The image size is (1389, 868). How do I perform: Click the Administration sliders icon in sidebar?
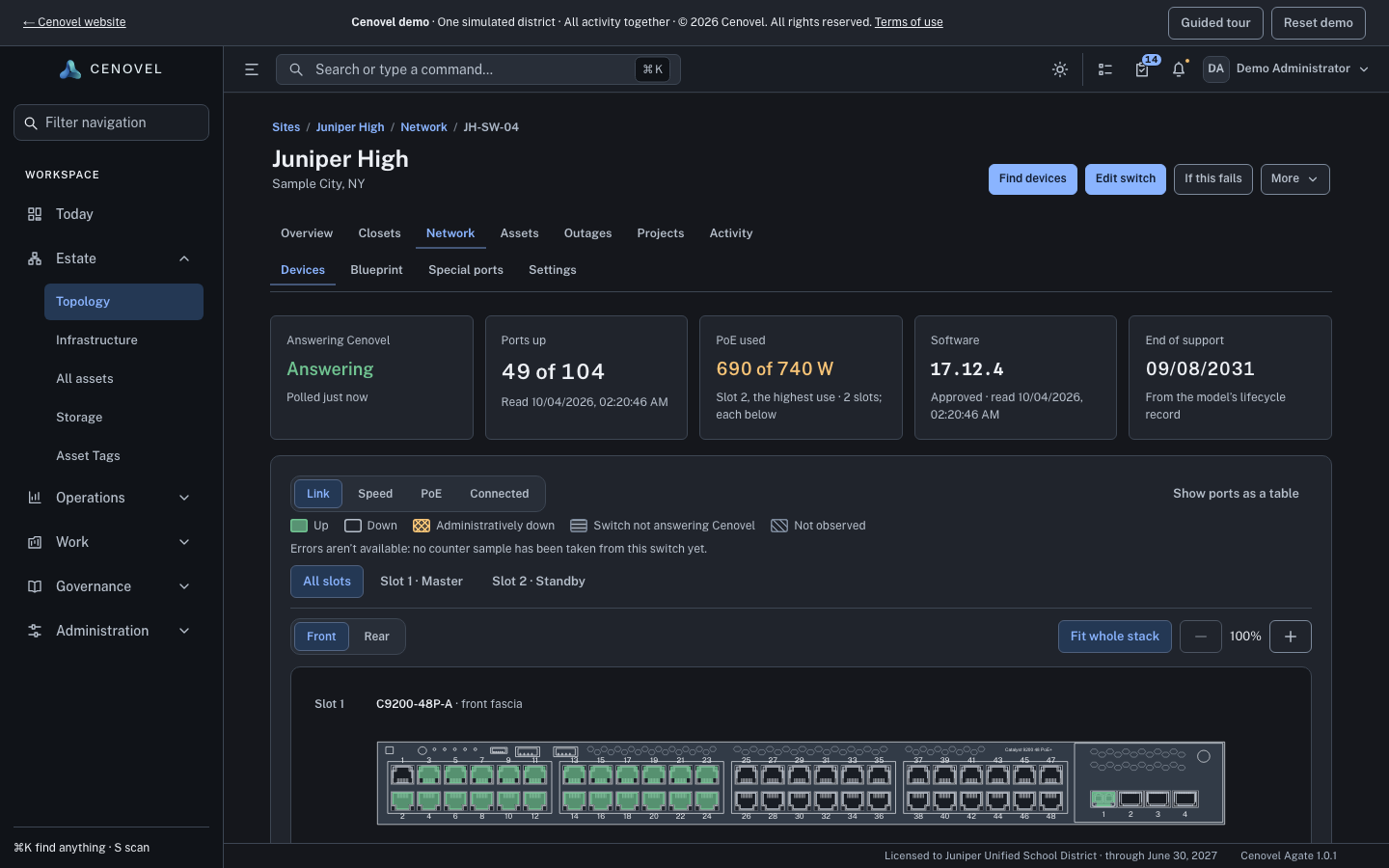click(35, 631)
